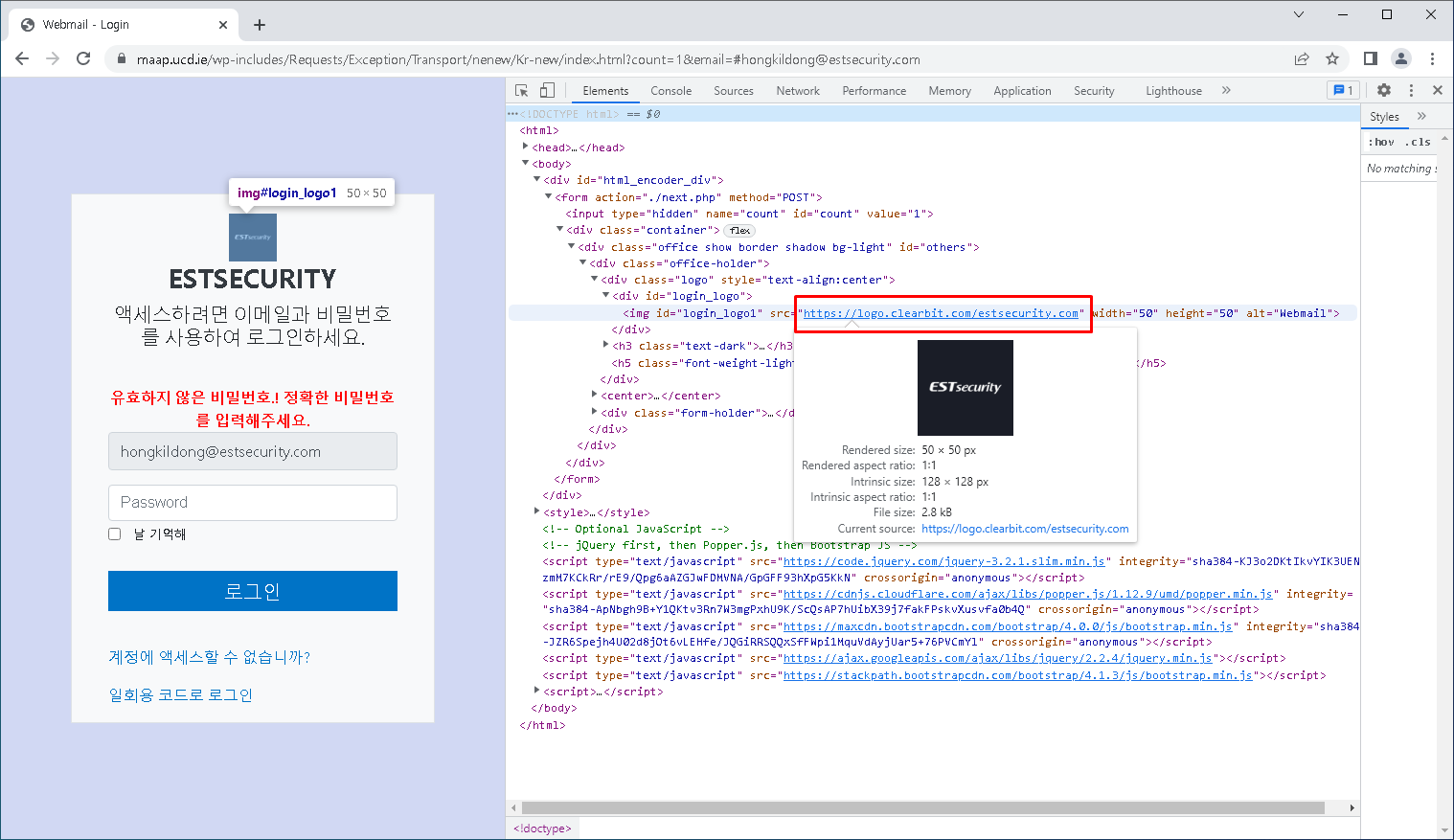Open the DevTools customize three-dot menu
The image size is (1454, 840).
point(1411,90)
